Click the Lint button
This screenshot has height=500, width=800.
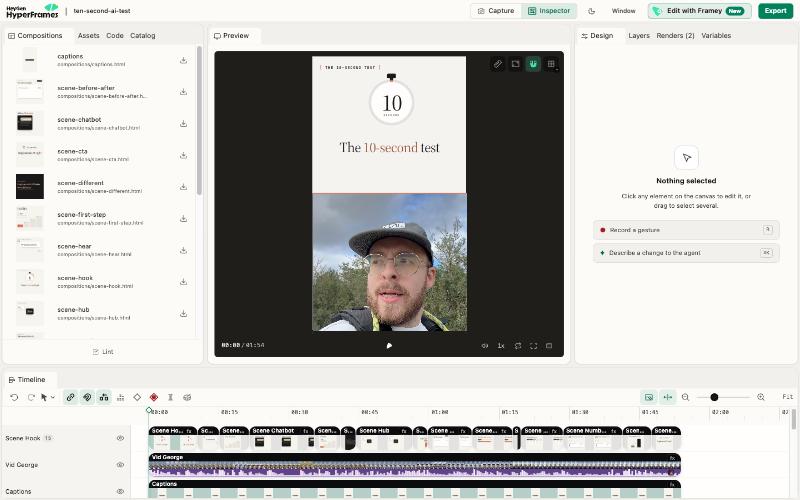coord(103,352)
